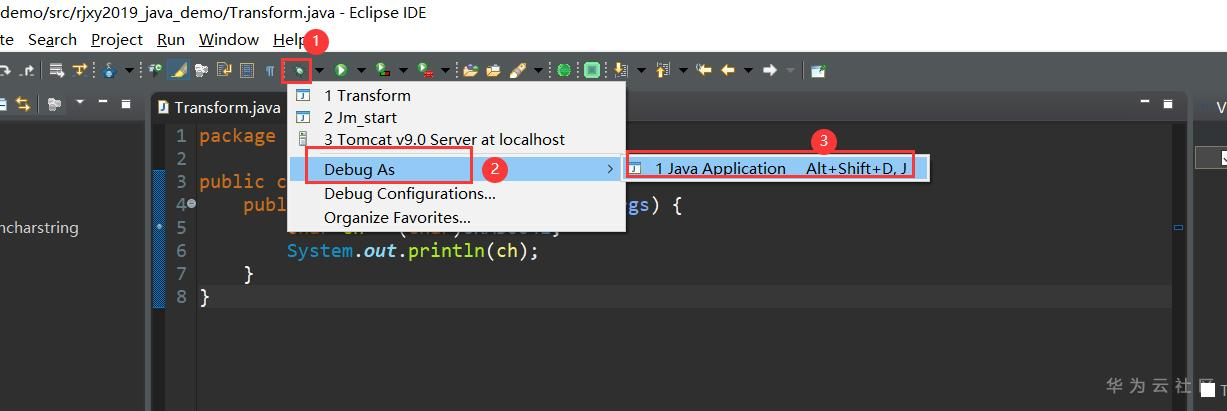Open the Help menu

point(290,40)
